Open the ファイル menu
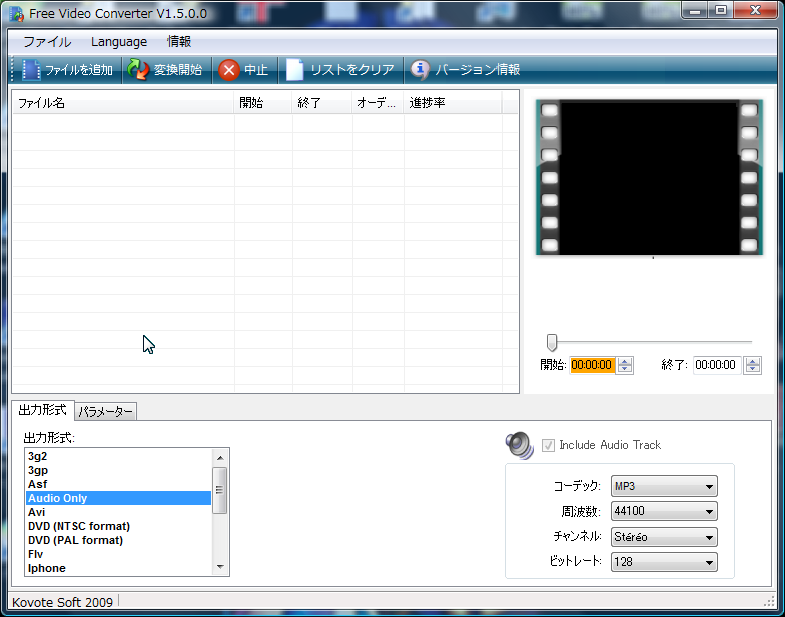 (x=47, y=42)
